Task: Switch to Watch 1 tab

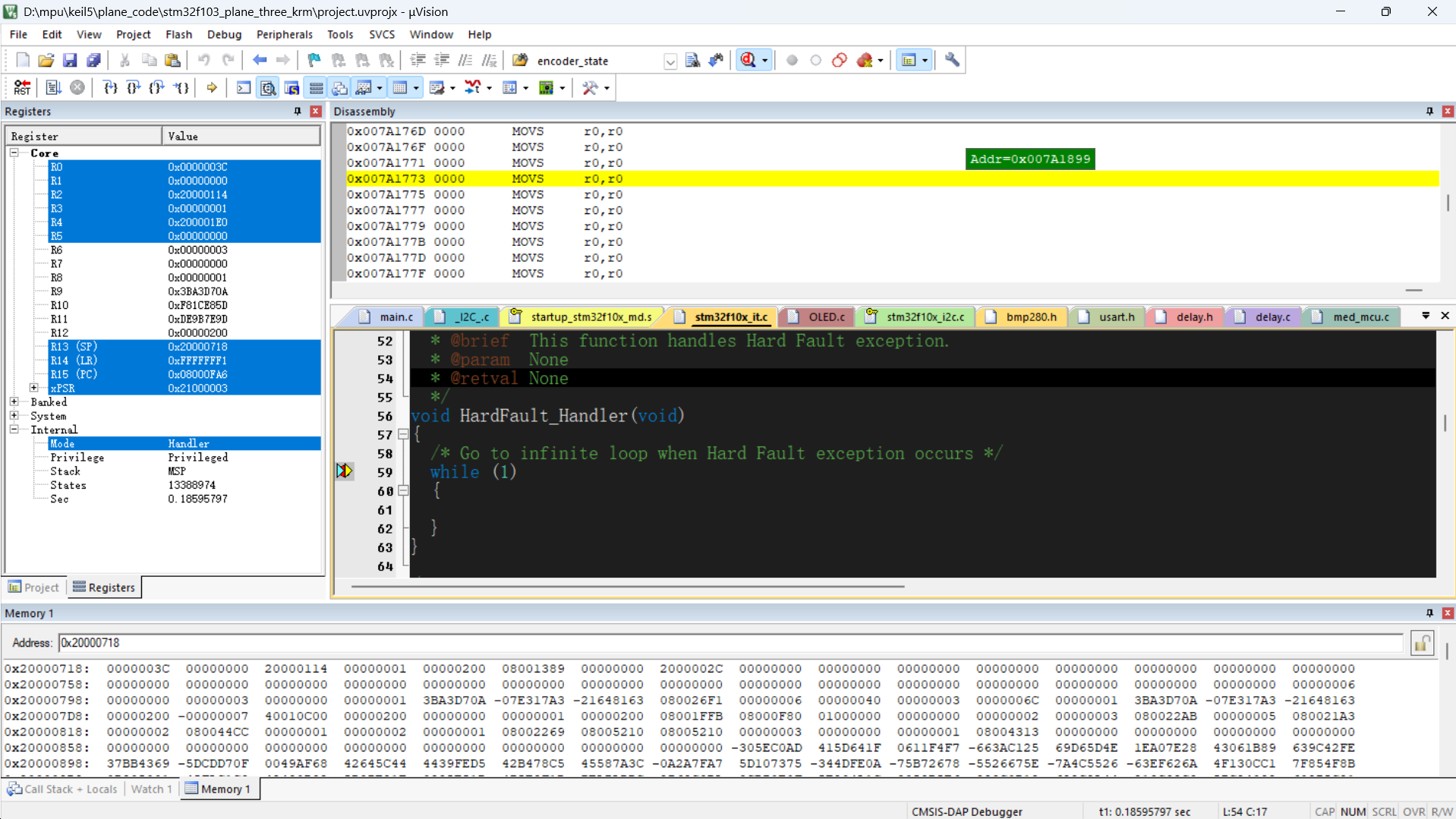Action: 151,789
